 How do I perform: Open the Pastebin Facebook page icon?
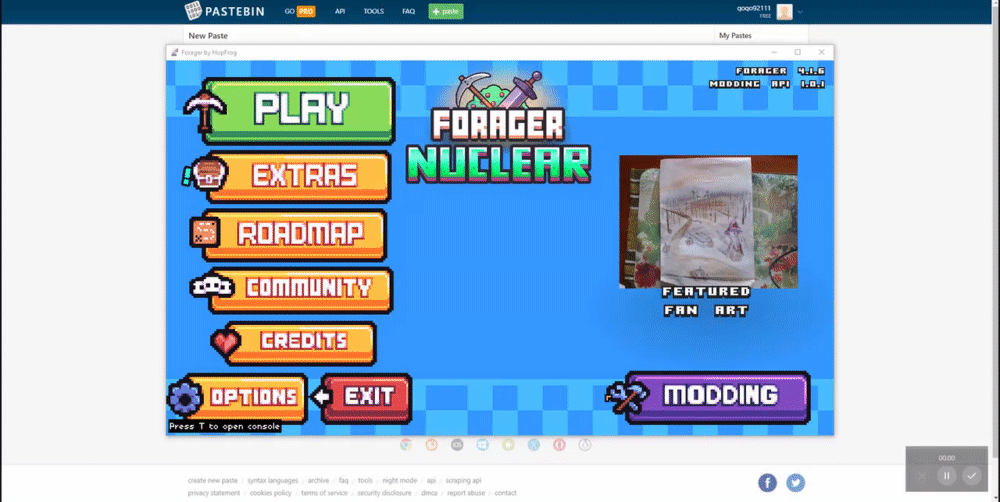pyautogui.click(x=767, y=483)
